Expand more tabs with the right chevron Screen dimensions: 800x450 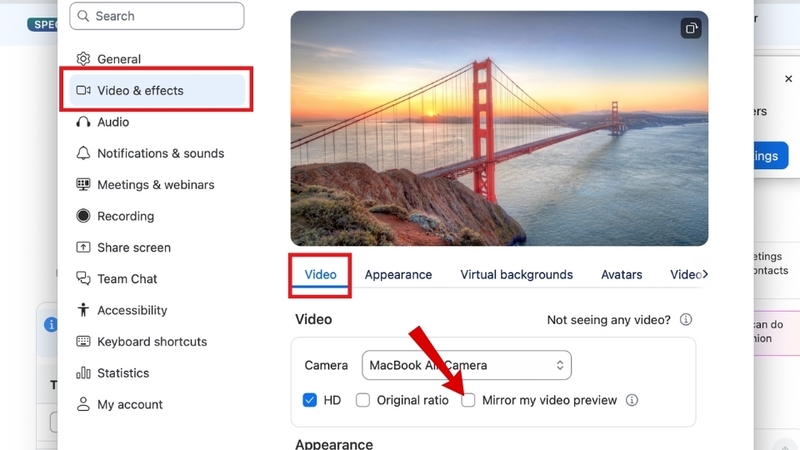[x=705, y=274]
